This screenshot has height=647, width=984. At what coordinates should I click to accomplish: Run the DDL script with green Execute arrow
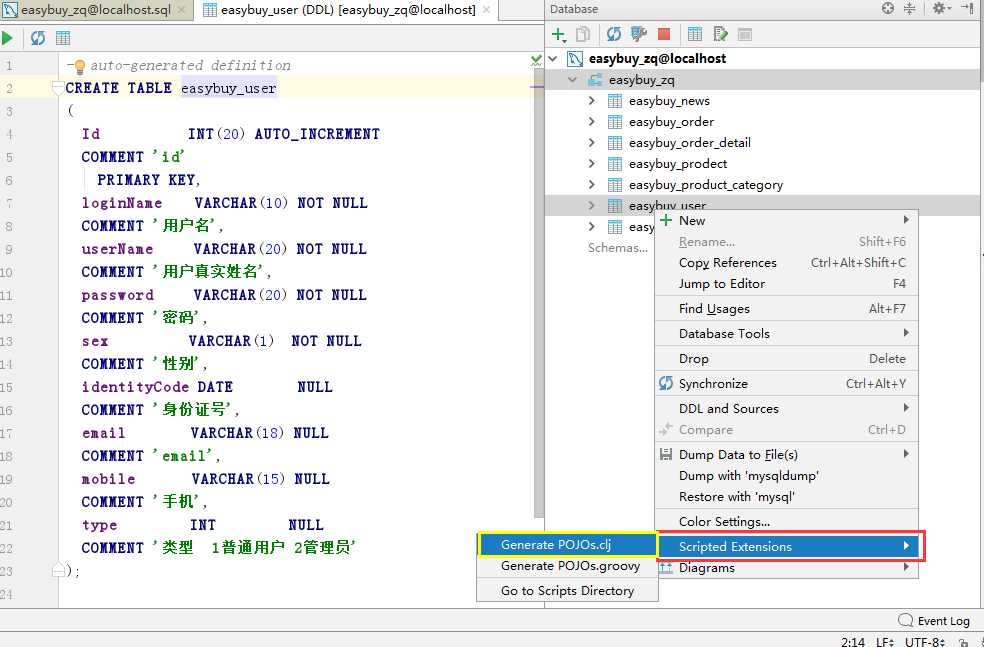[x=8, y=38]
